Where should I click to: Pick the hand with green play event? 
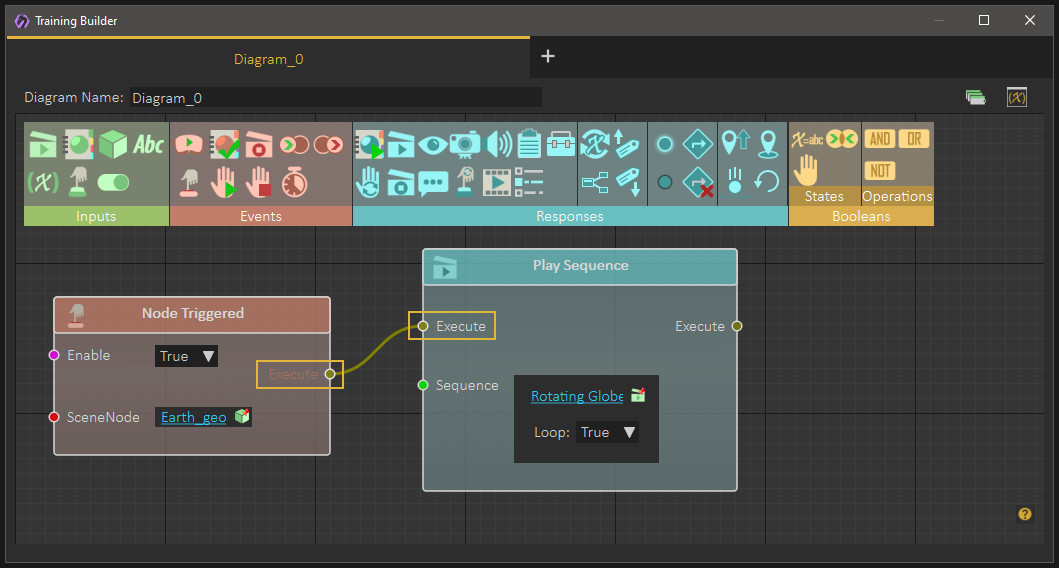tap(224, 182)
